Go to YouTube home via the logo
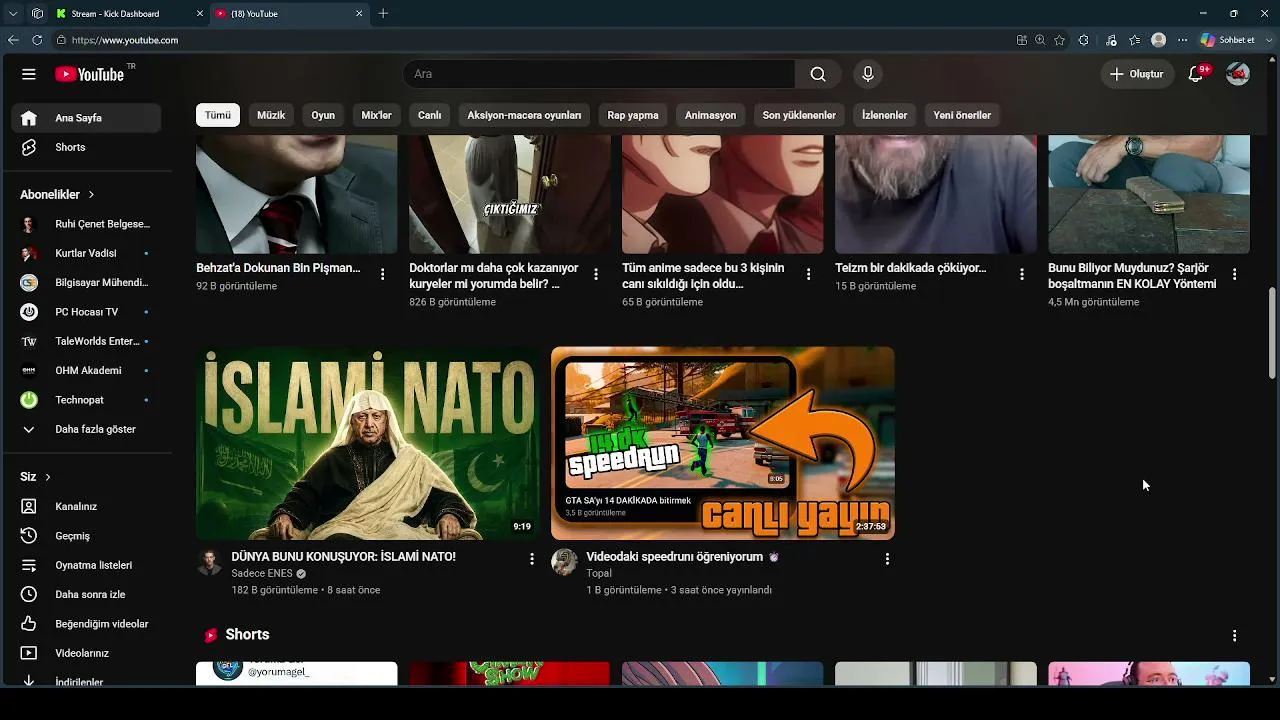 pyautogui.click(x=90, y=74)
